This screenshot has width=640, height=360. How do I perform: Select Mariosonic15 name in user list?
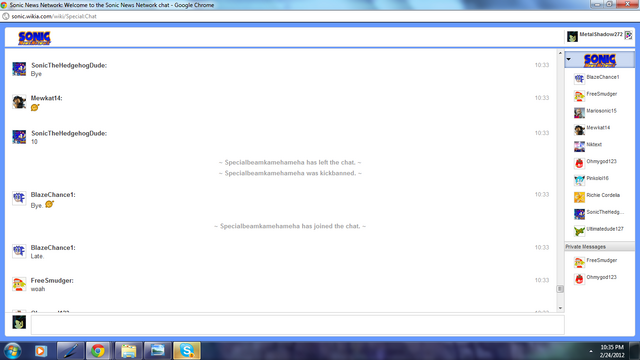coord(601,111)
